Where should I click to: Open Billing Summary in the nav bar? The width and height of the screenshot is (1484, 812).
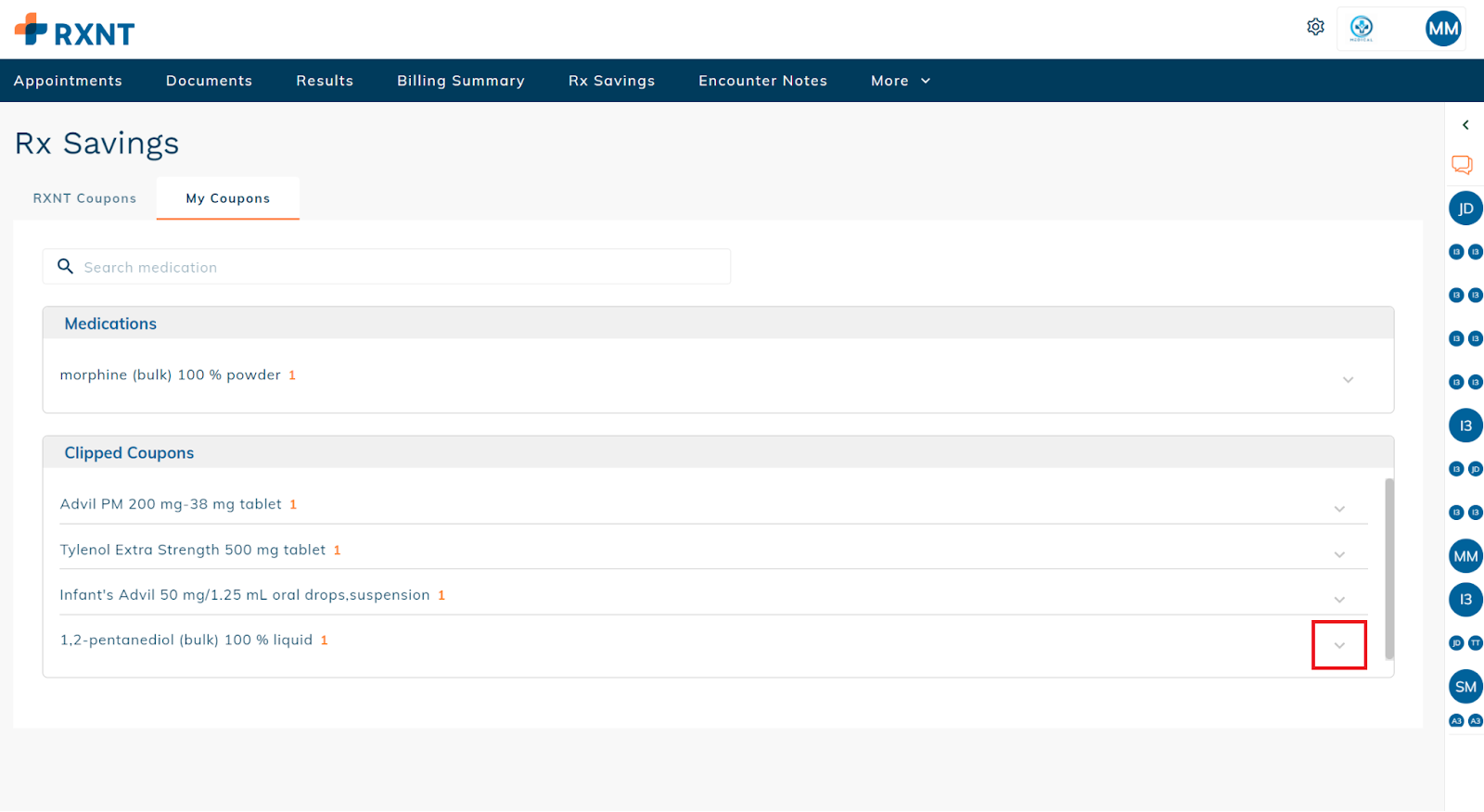click(461, 81)
